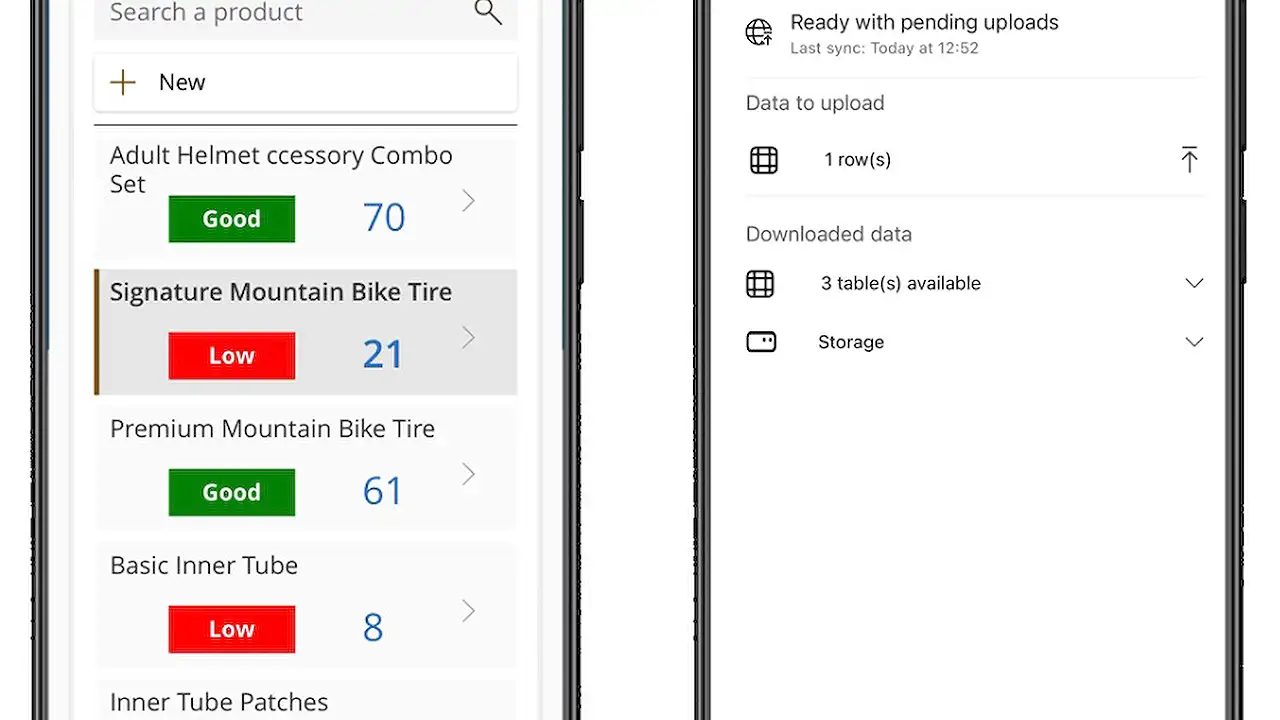Click the Good badge on Adult Helmet item

231,219
